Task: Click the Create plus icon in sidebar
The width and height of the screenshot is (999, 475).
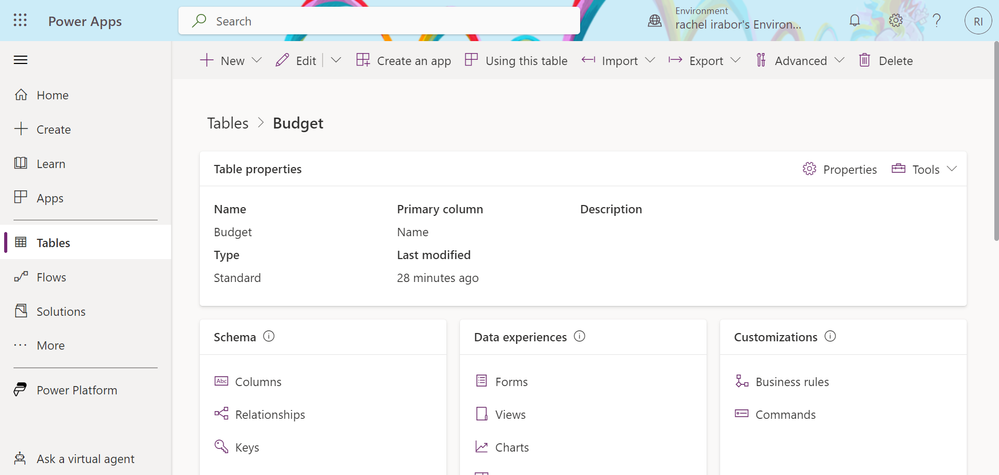Action: click(x=21, y=129)
